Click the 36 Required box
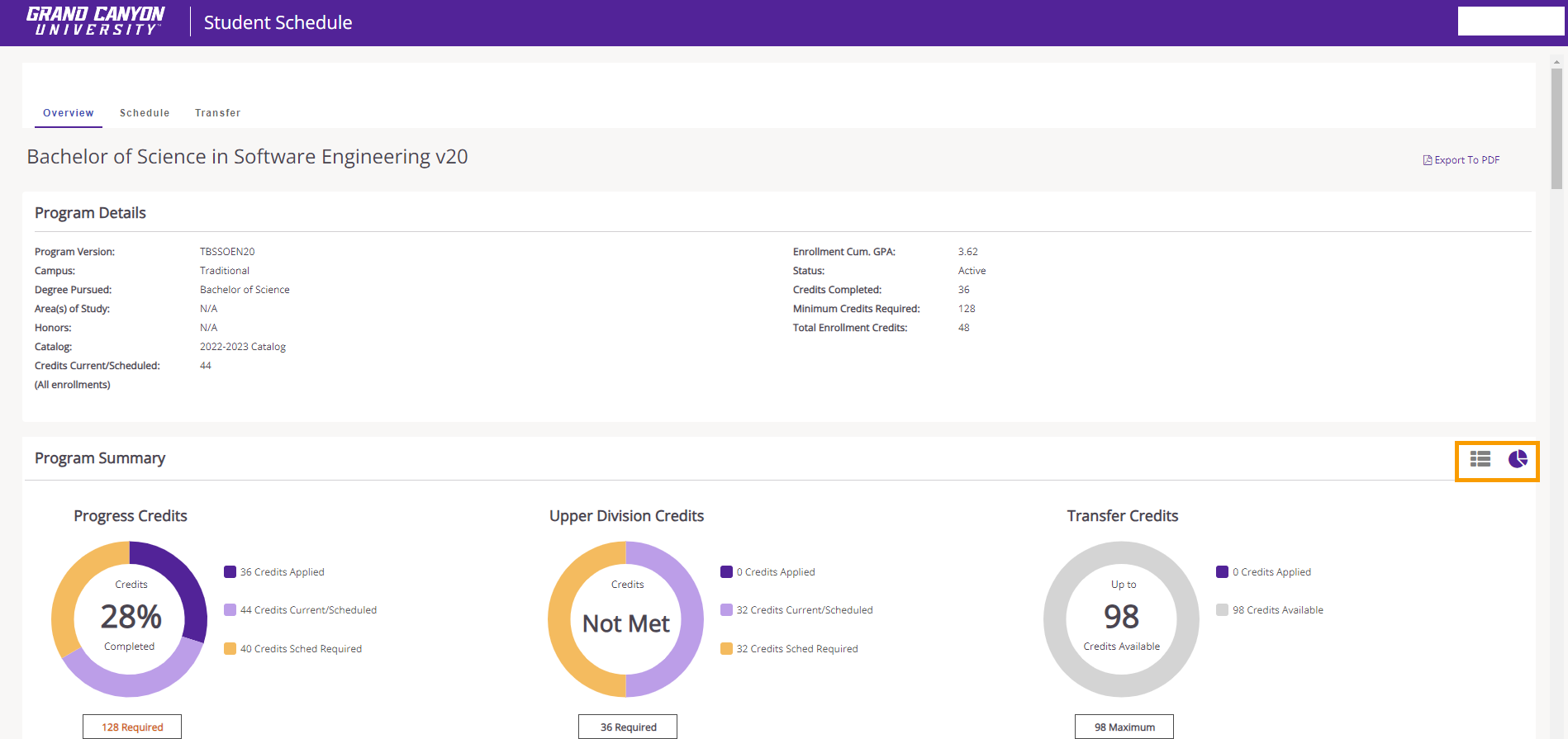The image size is (1568, 739). click(x=628, y=727)
